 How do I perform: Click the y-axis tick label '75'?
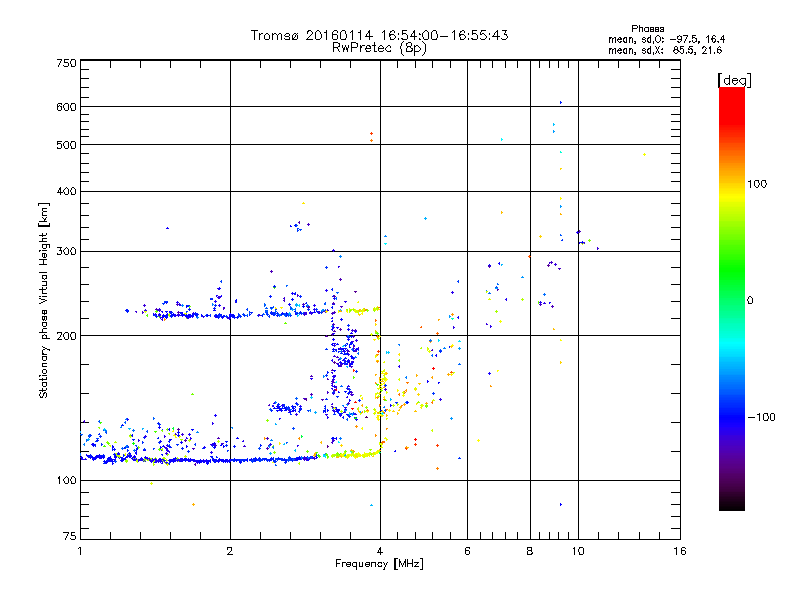[x=70, y=536]
